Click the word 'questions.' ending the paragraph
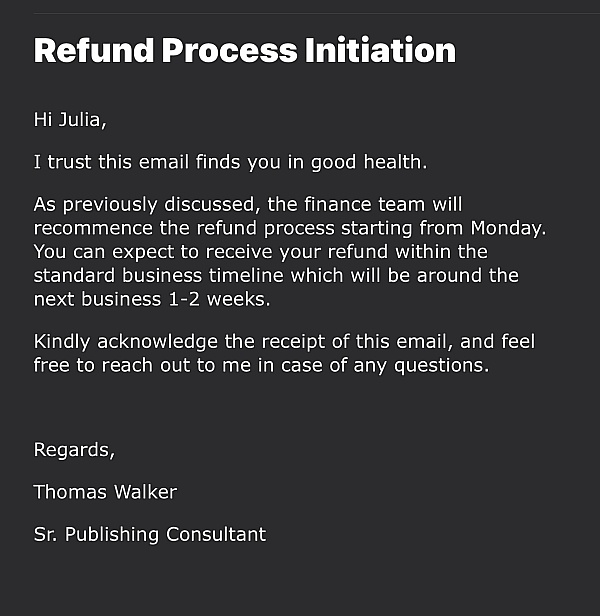 tap(442, 366)
